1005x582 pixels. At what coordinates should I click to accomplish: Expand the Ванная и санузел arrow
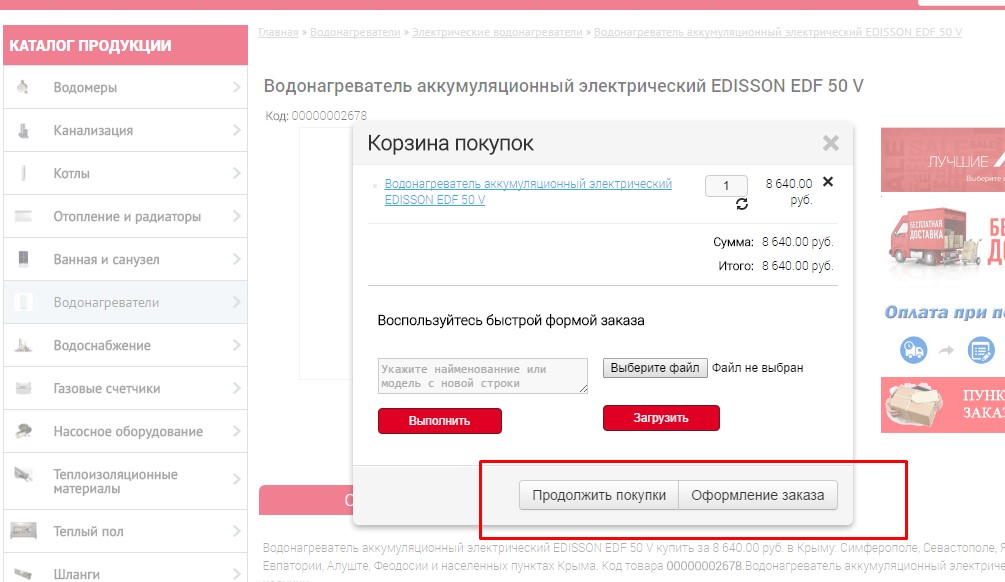pos(236,260)
